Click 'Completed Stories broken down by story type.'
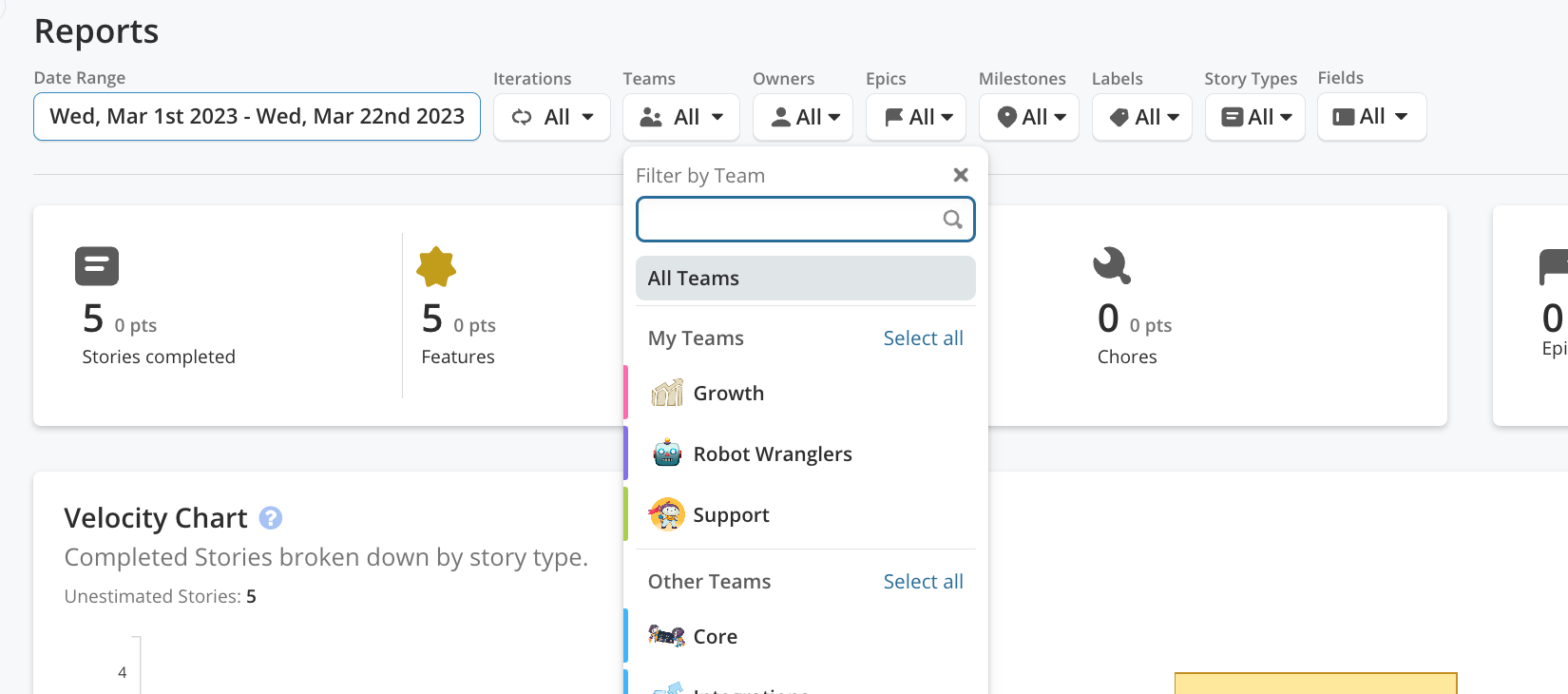 (326, 557)
